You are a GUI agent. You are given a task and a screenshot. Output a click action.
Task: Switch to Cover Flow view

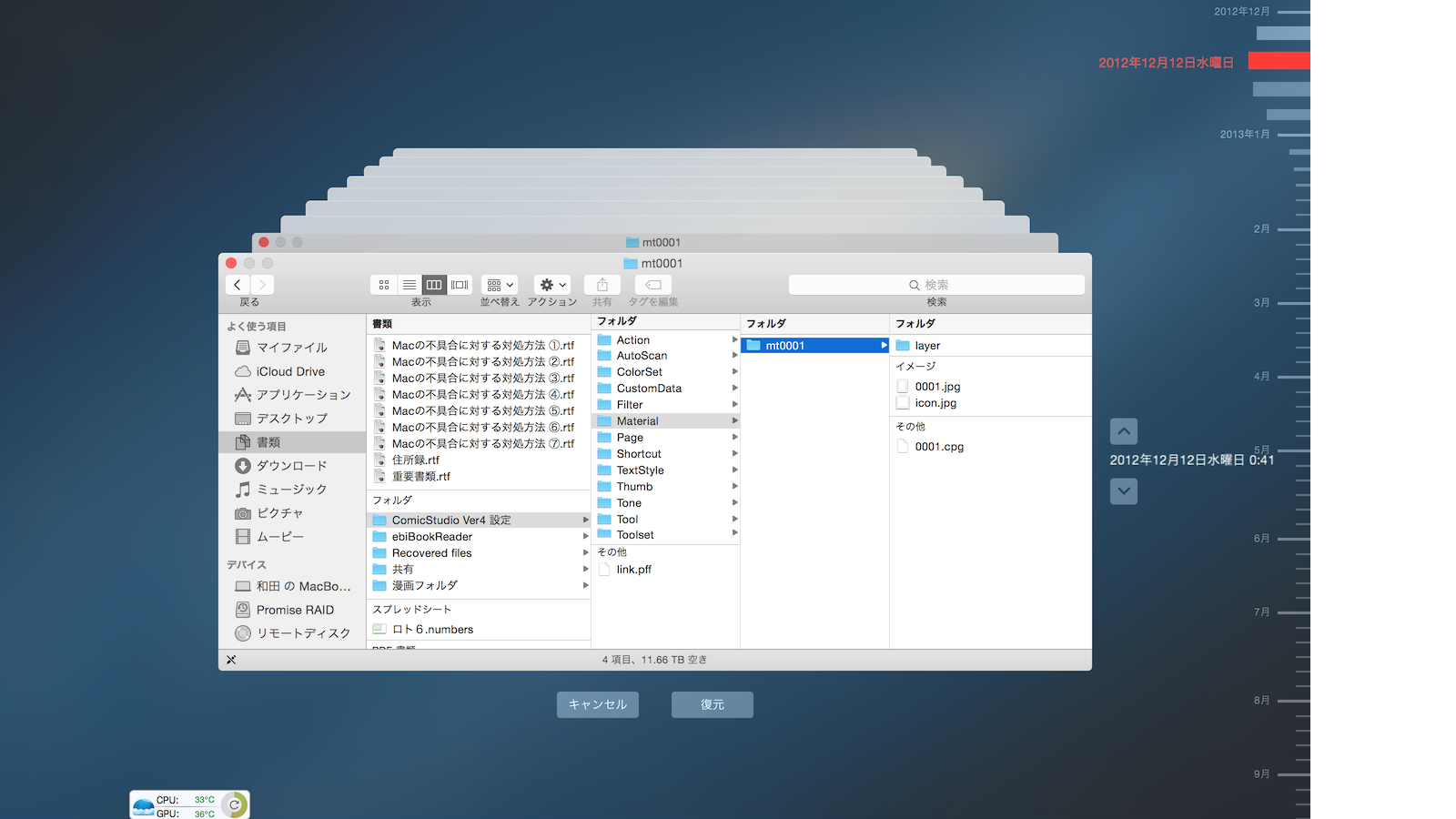click(x=460, y=285)
